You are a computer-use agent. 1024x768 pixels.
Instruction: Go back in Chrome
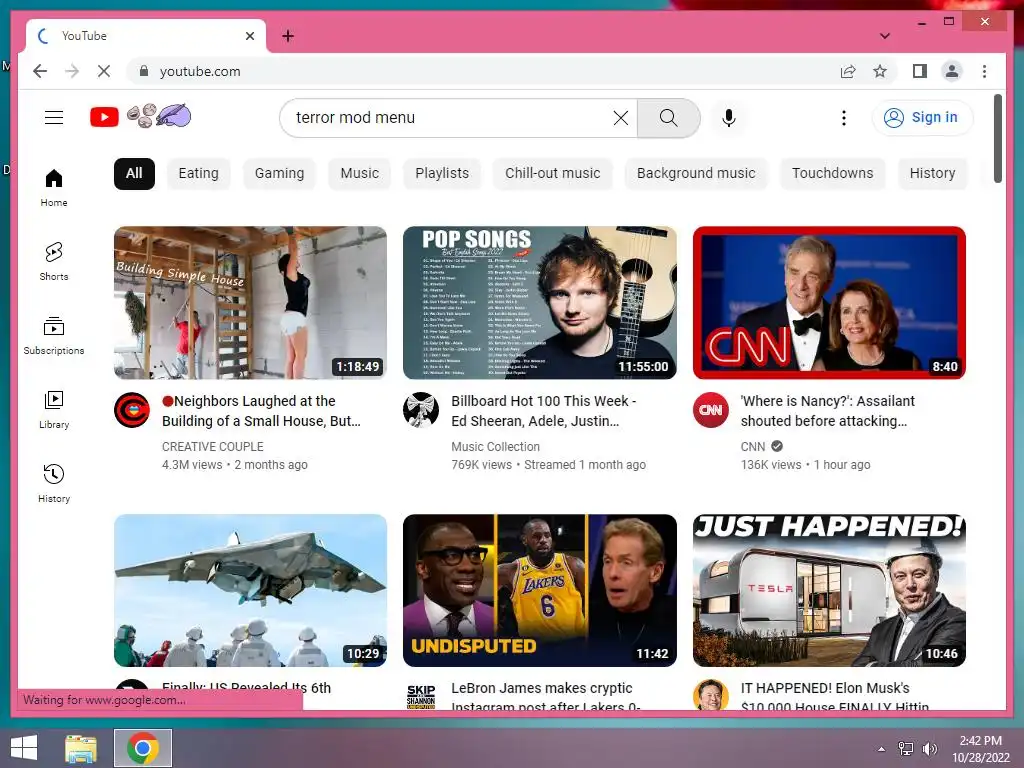[40, 71]
